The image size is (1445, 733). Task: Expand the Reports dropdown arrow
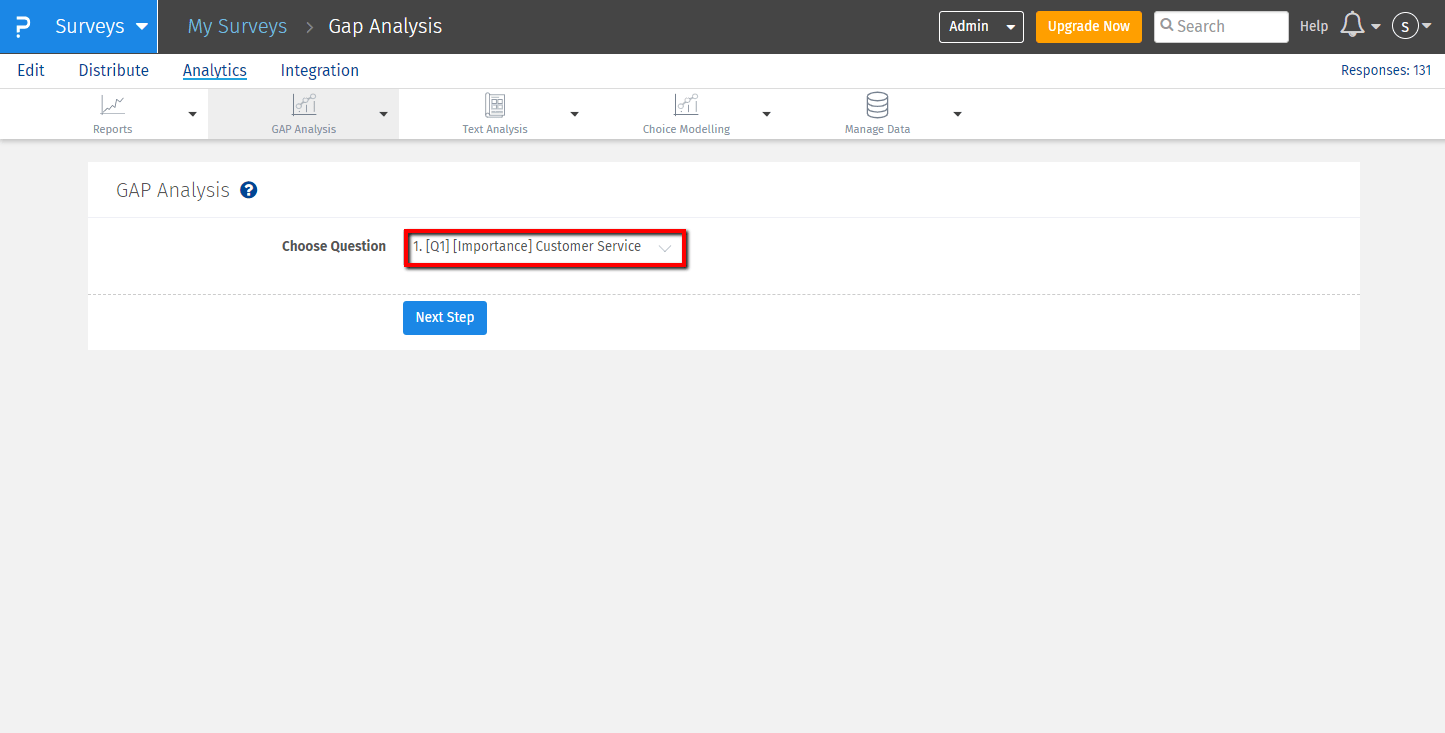[193, 114]
